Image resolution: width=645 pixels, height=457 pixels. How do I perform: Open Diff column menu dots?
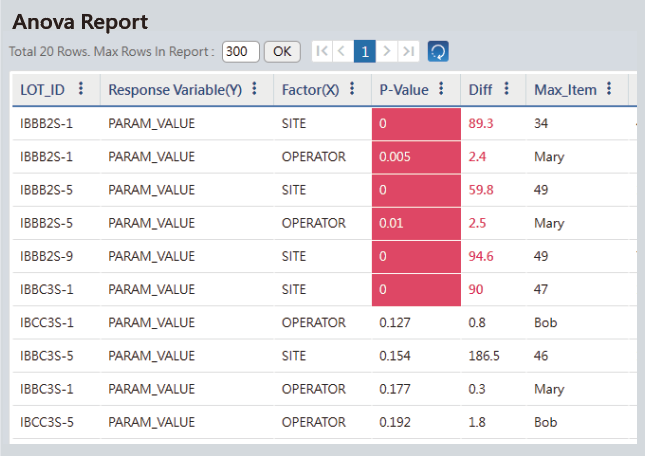pos(507,89)
